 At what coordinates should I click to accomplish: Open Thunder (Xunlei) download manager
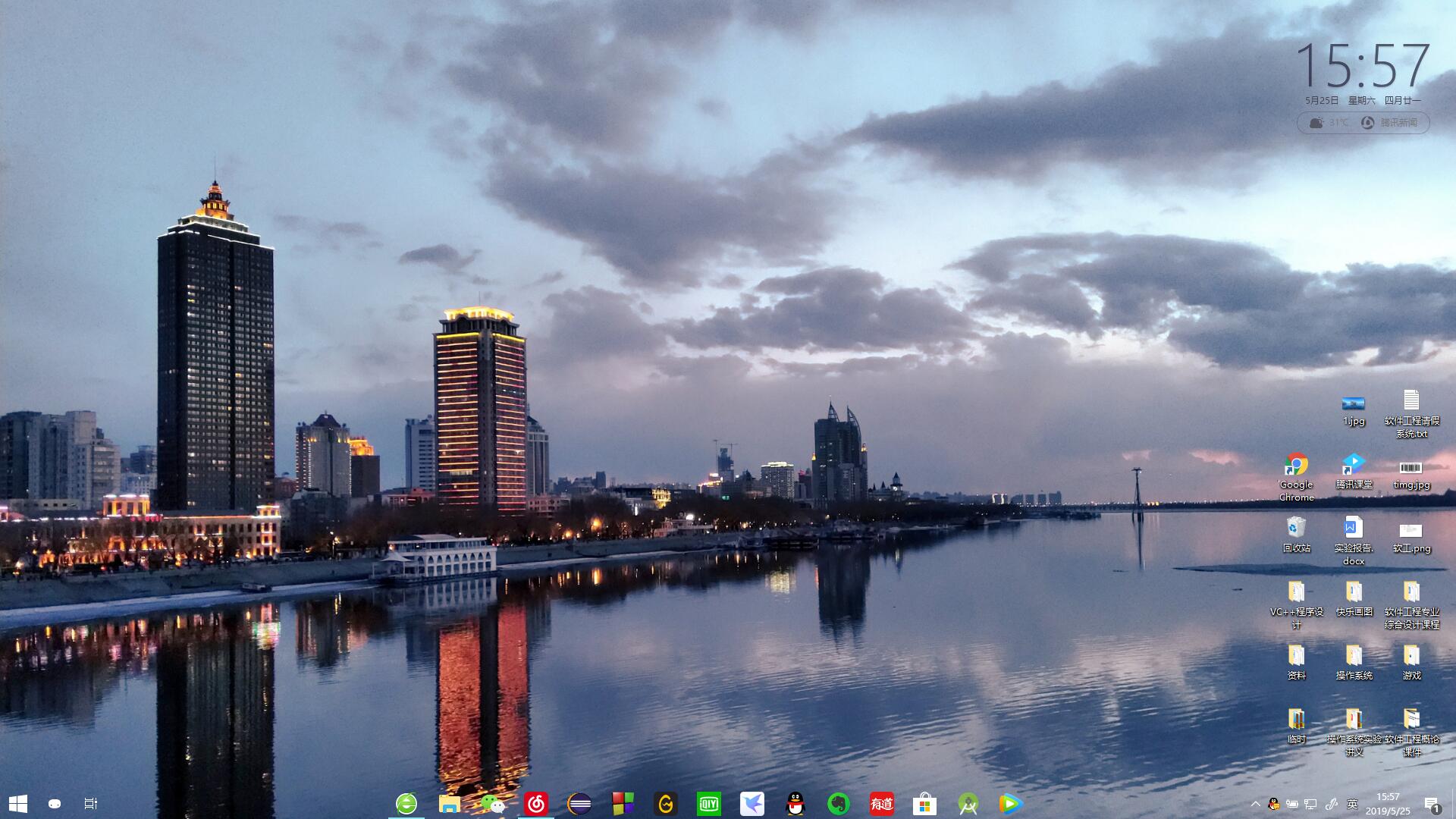tap(752, 803)
